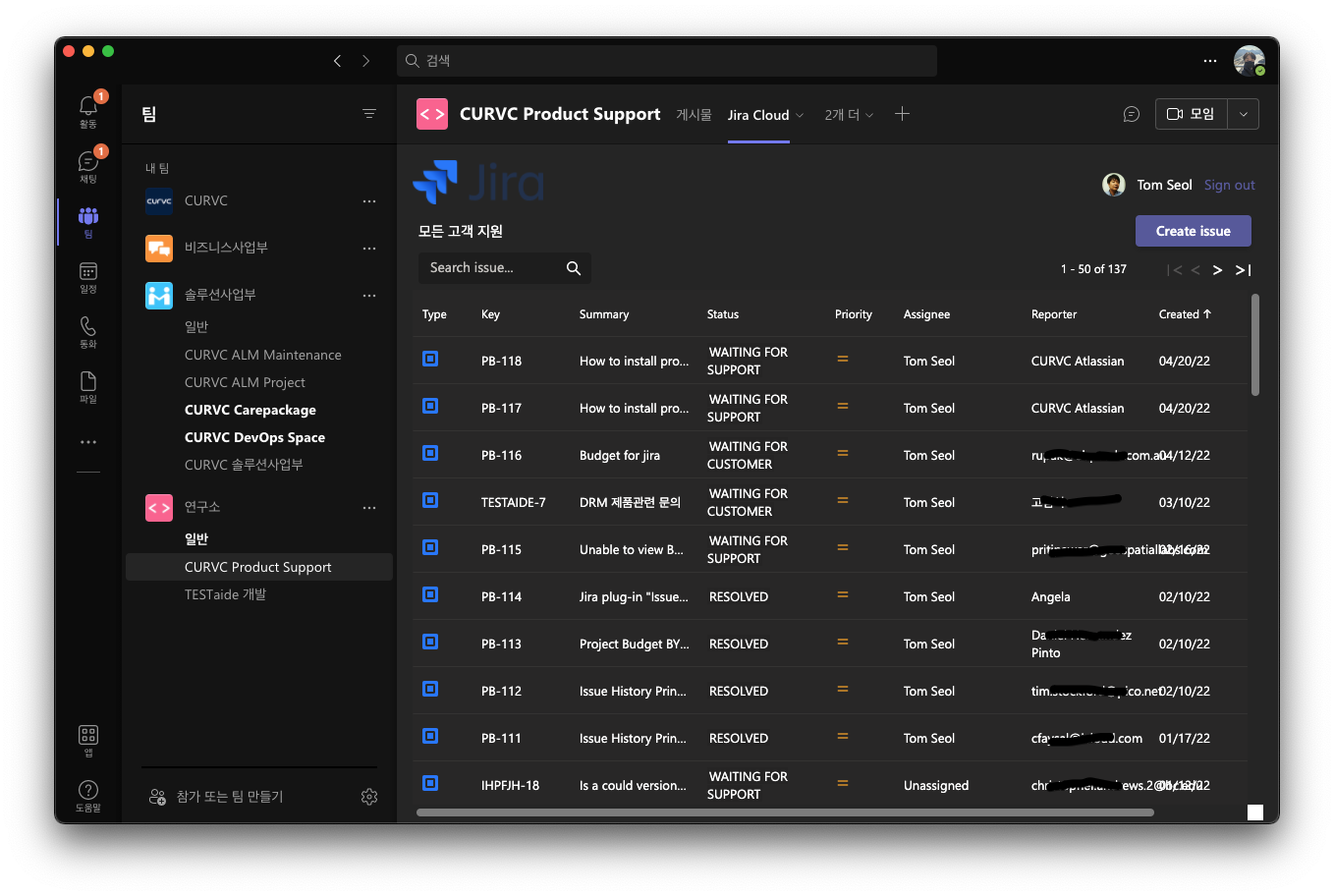Click the vertical scrollbar of issue list

click(1254, 344)
